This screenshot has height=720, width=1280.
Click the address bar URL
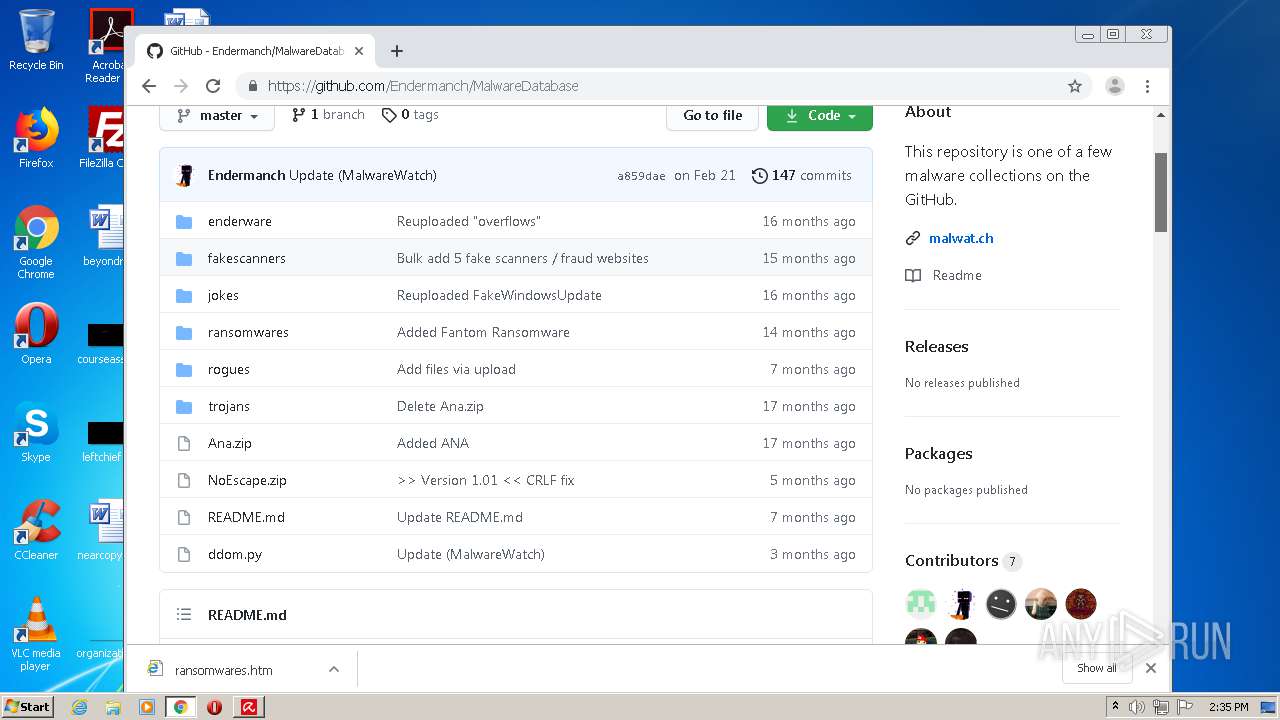(423, 86)
